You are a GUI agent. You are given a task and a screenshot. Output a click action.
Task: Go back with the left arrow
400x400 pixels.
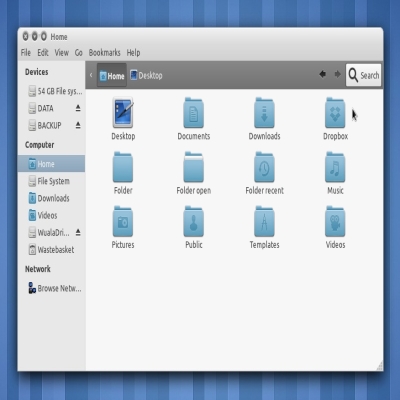click(322, 74)
